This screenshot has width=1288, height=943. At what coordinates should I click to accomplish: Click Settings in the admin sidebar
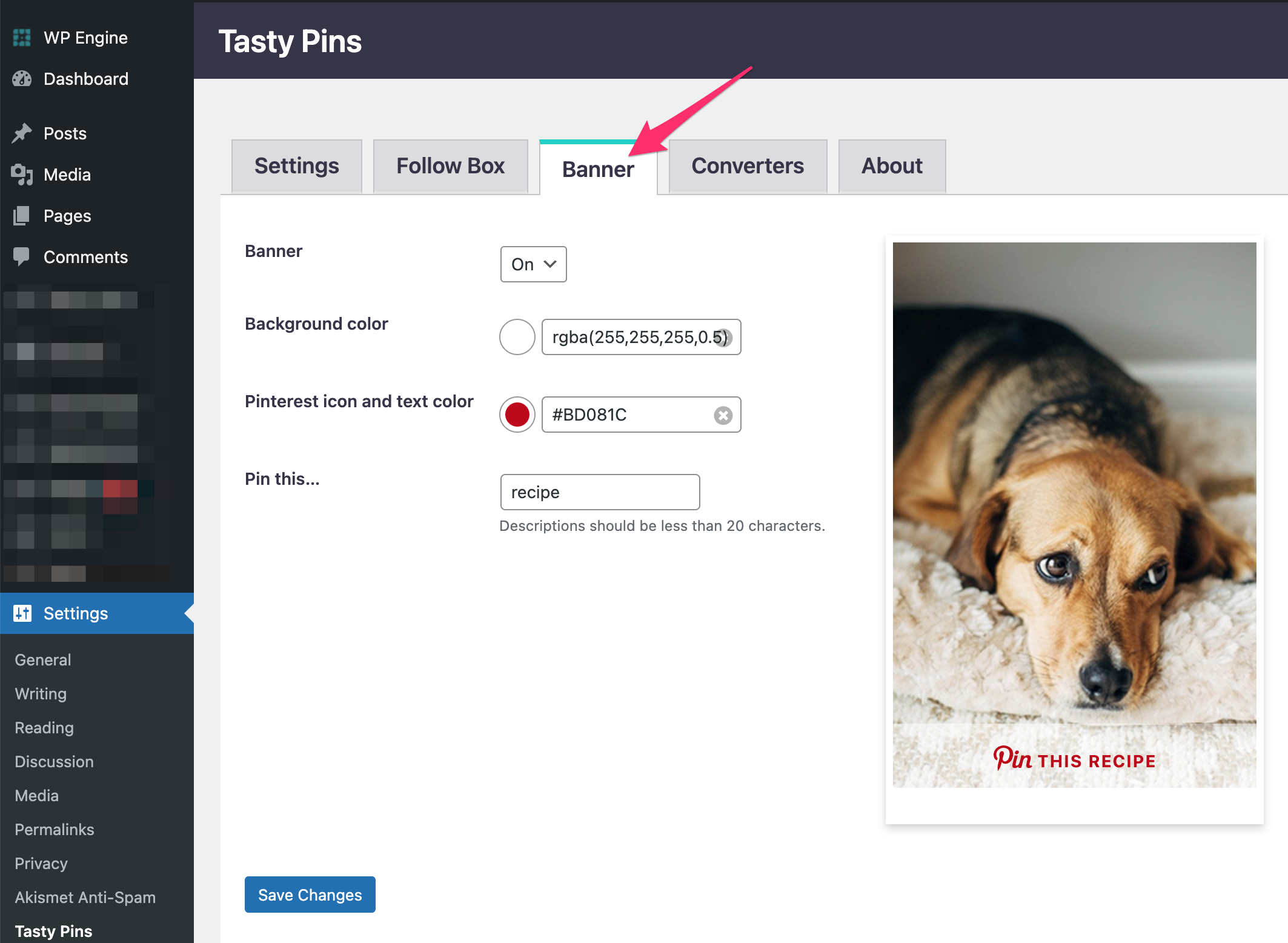(97, 613)
